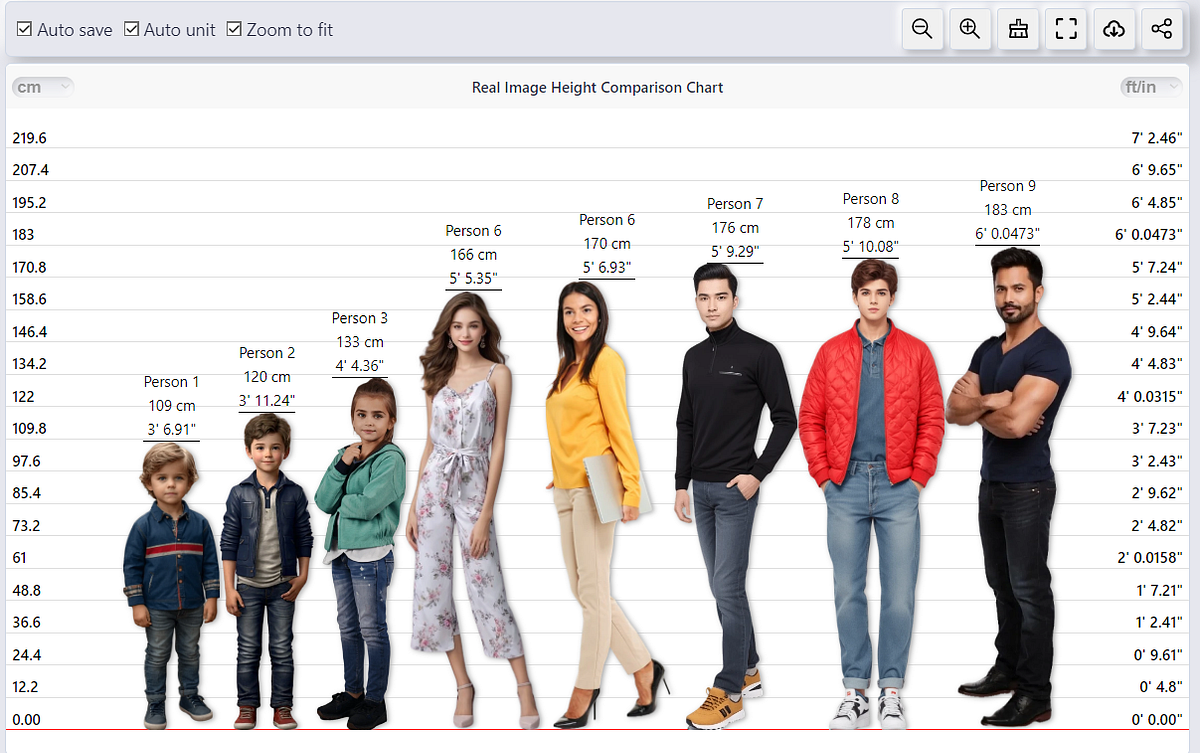Zoom in on the comparison chart
Viewport: 1200px width, 753px height.
click(x=969, y=29)
